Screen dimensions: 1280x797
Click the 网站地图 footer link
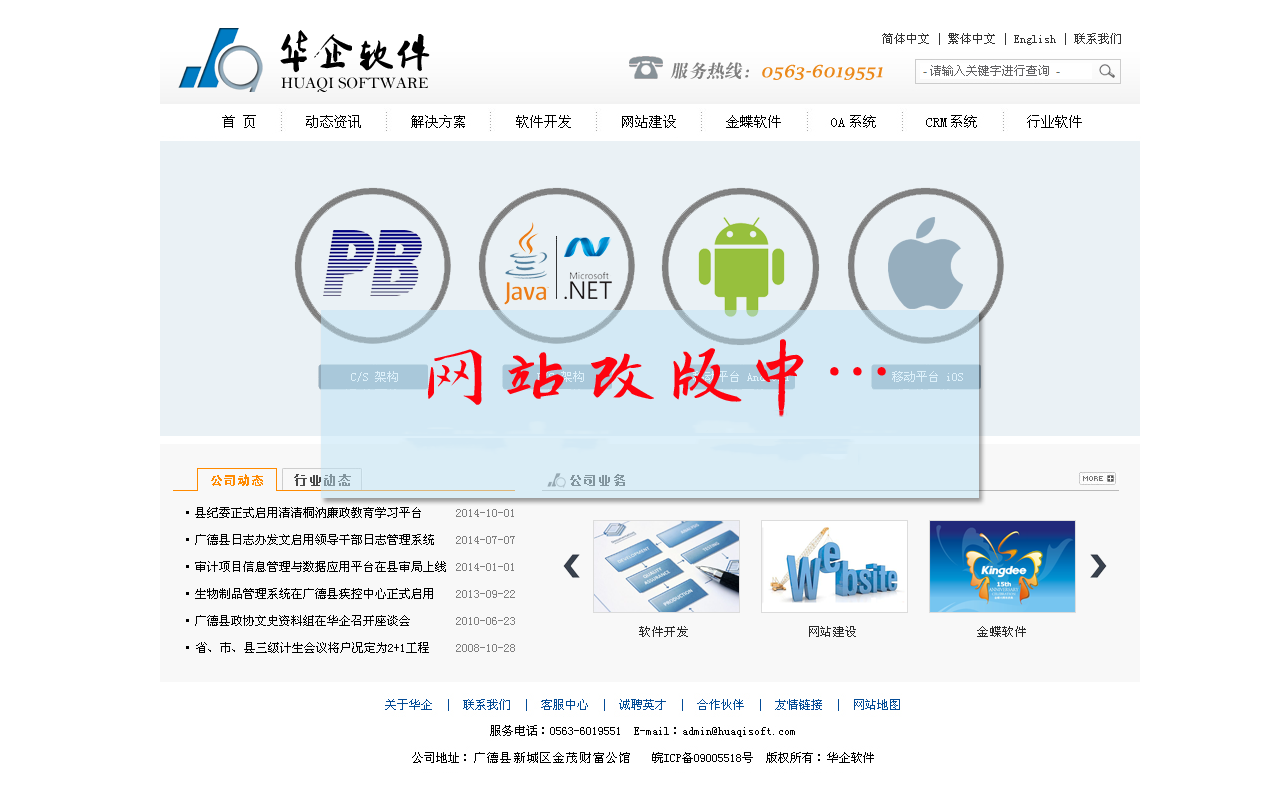(877, 705)
